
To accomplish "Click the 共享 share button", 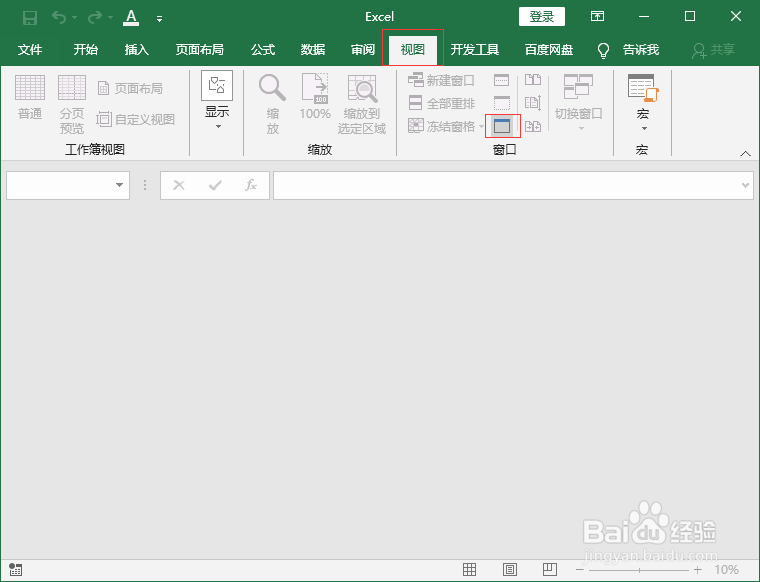I will 713,49.
